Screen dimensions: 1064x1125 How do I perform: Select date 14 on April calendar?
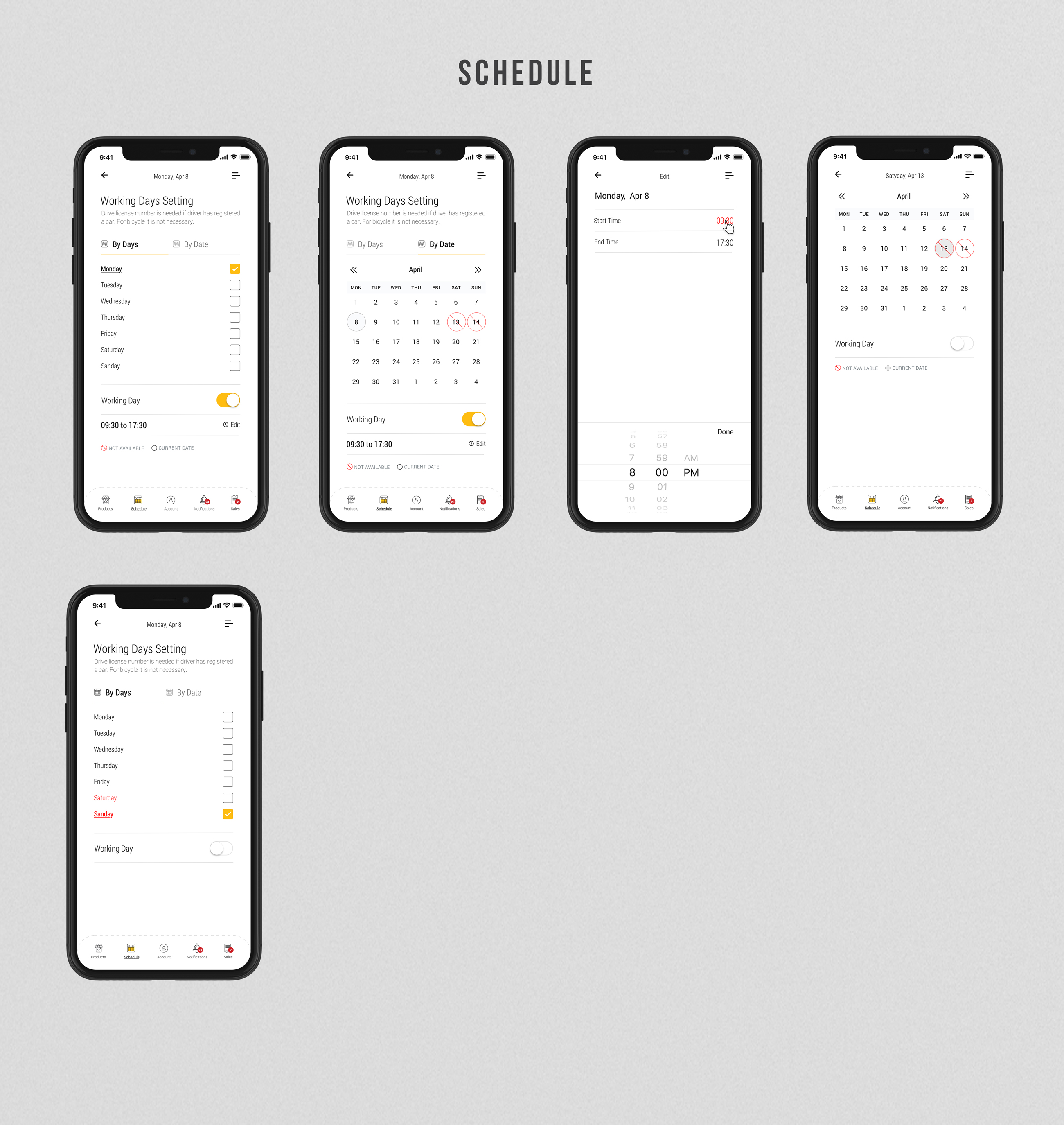[x=477, y=321]
